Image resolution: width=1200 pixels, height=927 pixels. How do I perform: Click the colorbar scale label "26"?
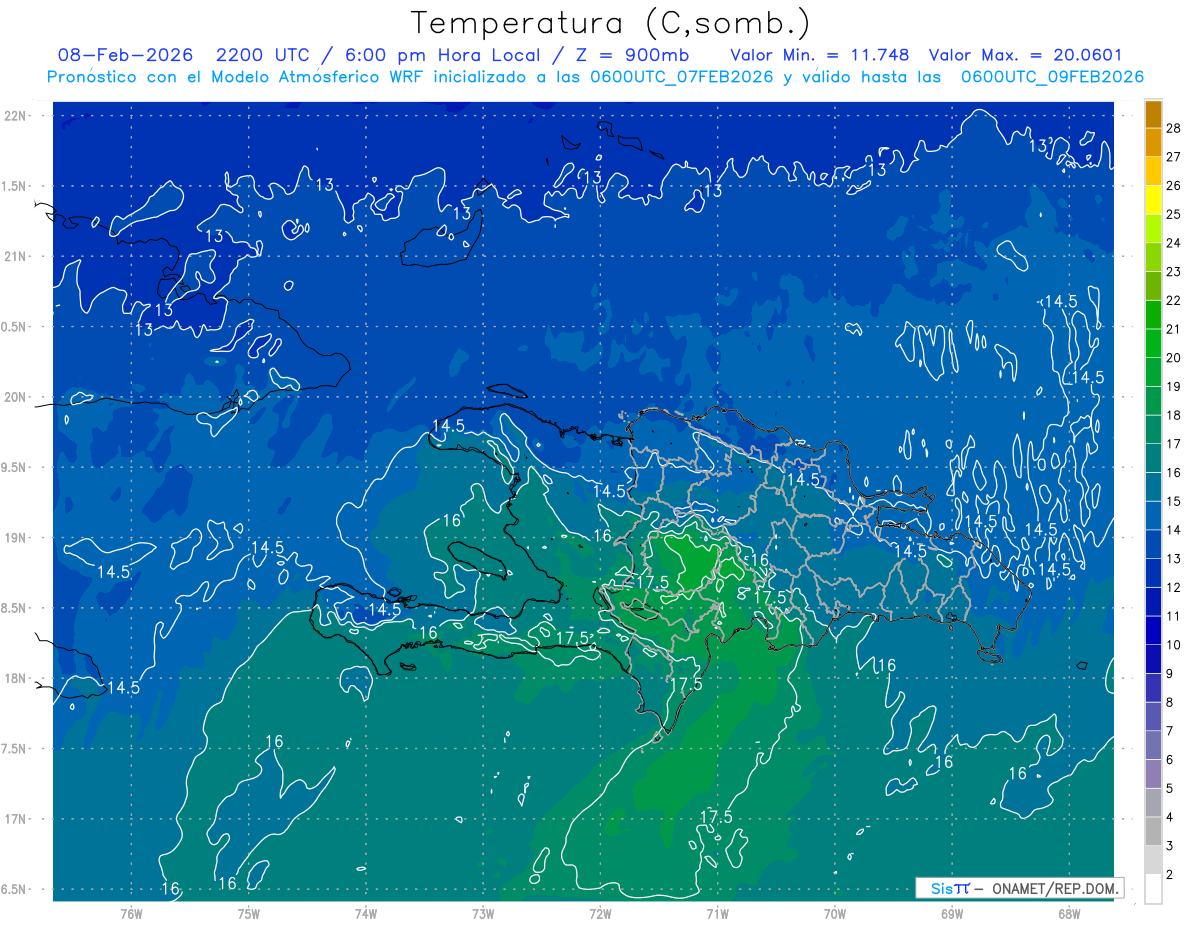point(1174,186)
